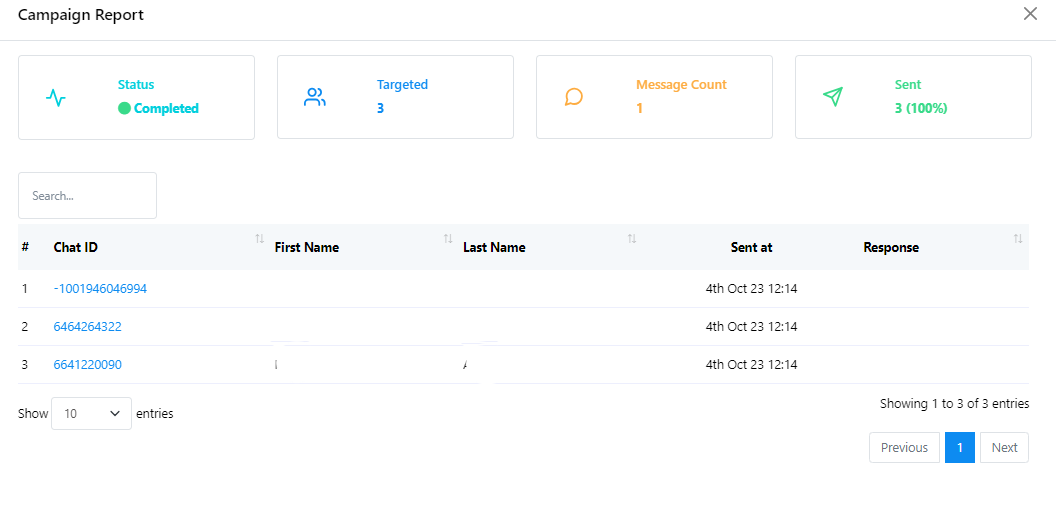Close the Campaign Report dialog

pos(1030,14)
